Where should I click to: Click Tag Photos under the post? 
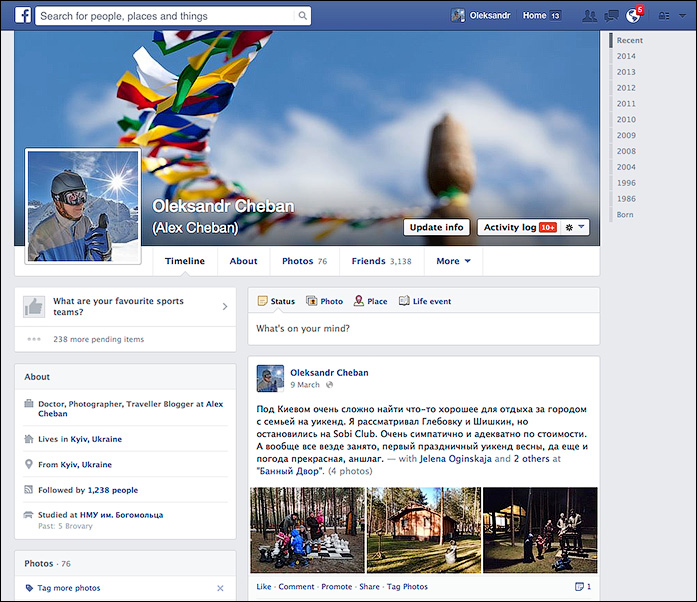pyautogui.click(x=407, y=586)
